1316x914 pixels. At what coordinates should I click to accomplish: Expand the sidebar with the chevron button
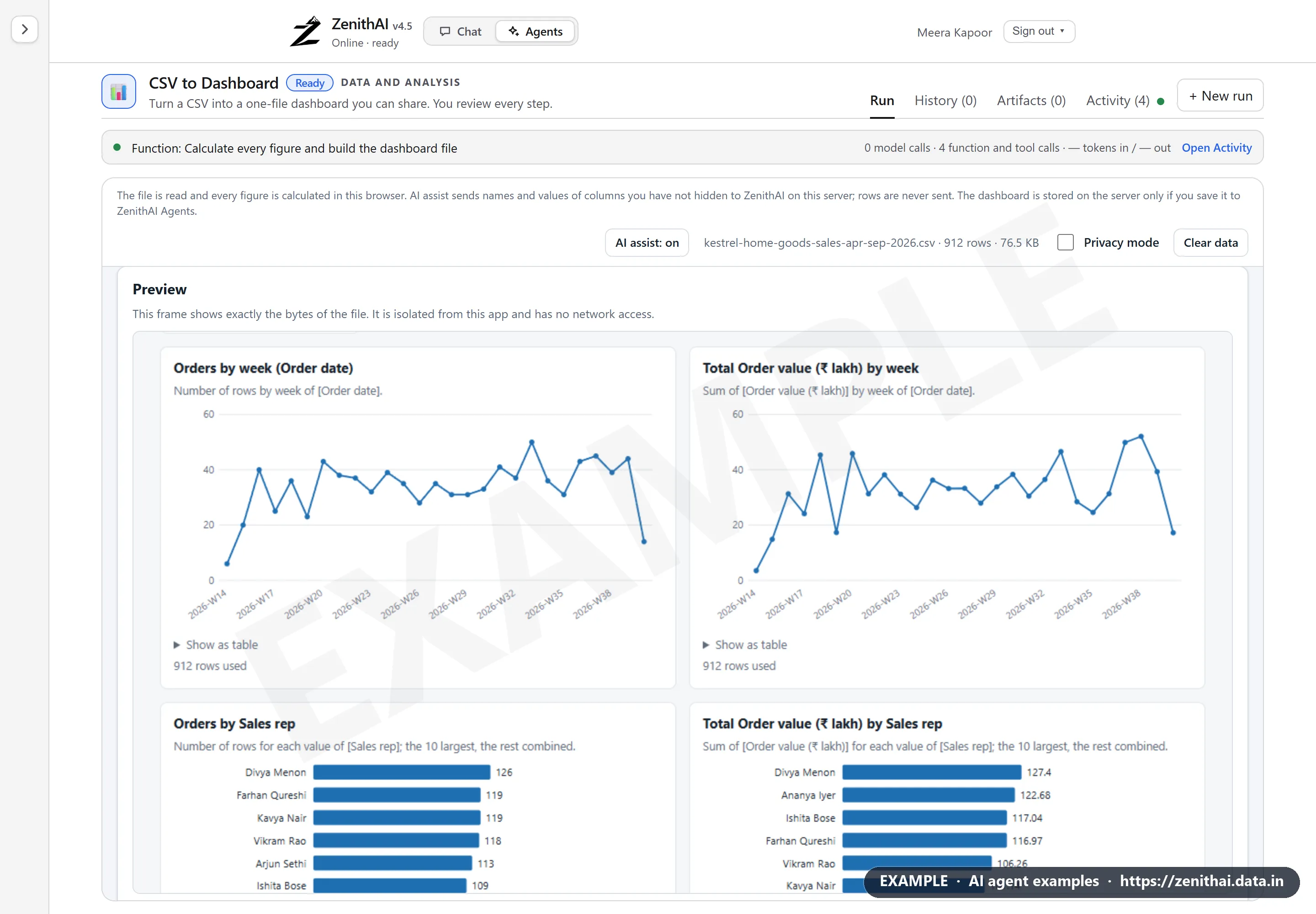25,29
